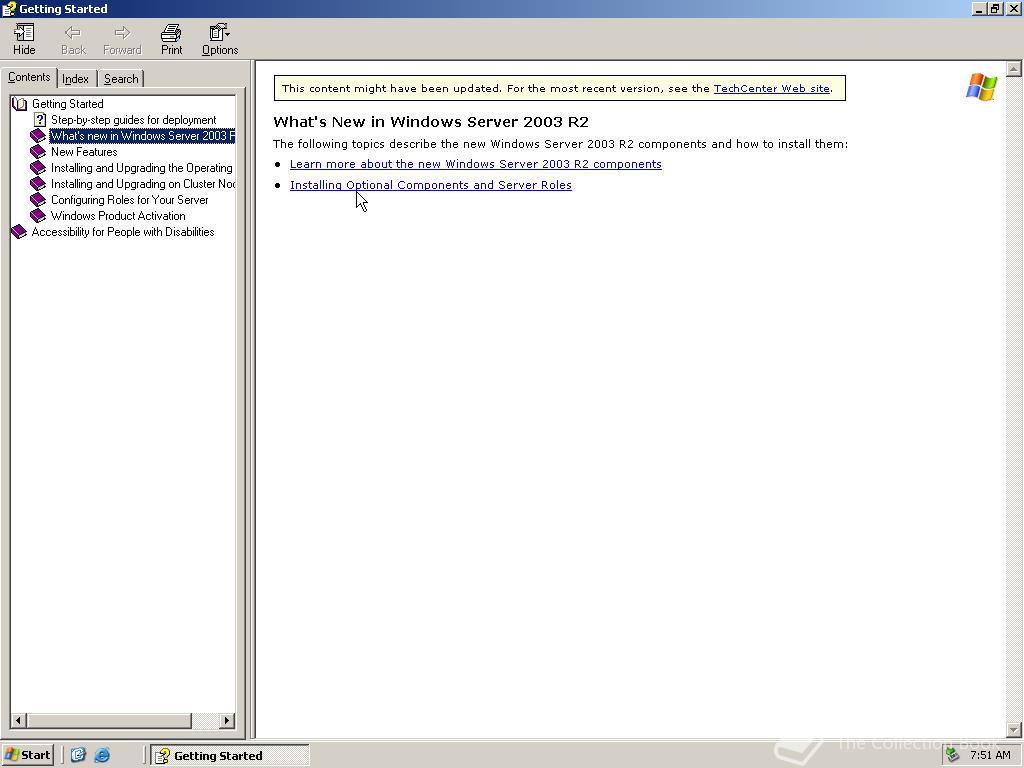Screen dimensions: 1024x768
Task: Follow the TechCenter Web site link
Action: (x=771, y=88)
